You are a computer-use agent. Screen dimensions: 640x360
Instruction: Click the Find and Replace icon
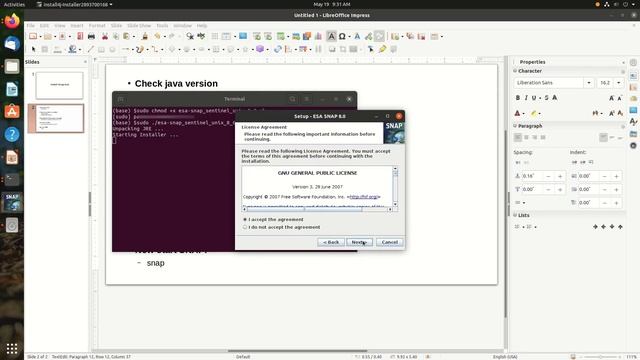point(190,36)
